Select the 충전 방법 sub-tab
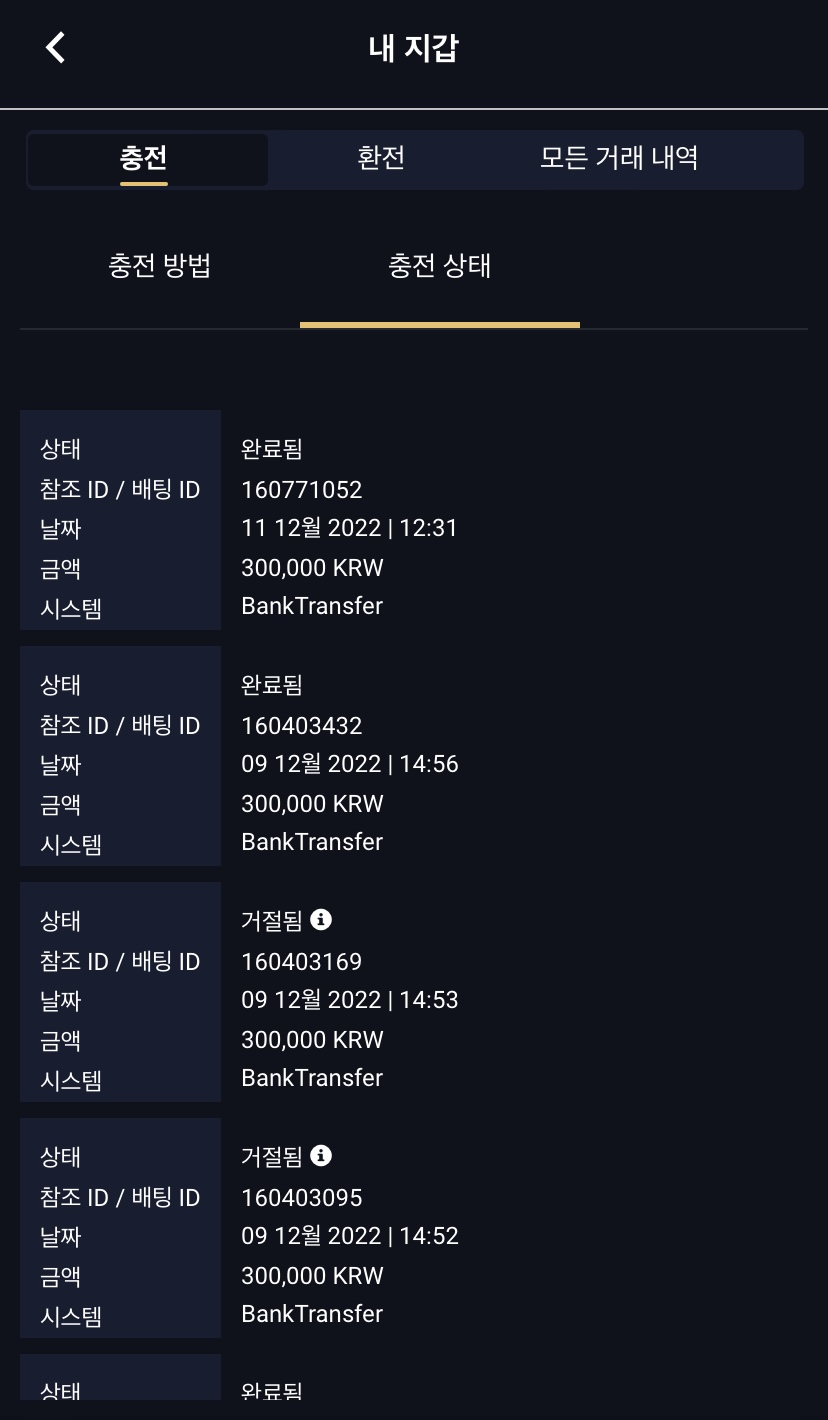The height and width of the screenshot is (1420, 828). 160,266
